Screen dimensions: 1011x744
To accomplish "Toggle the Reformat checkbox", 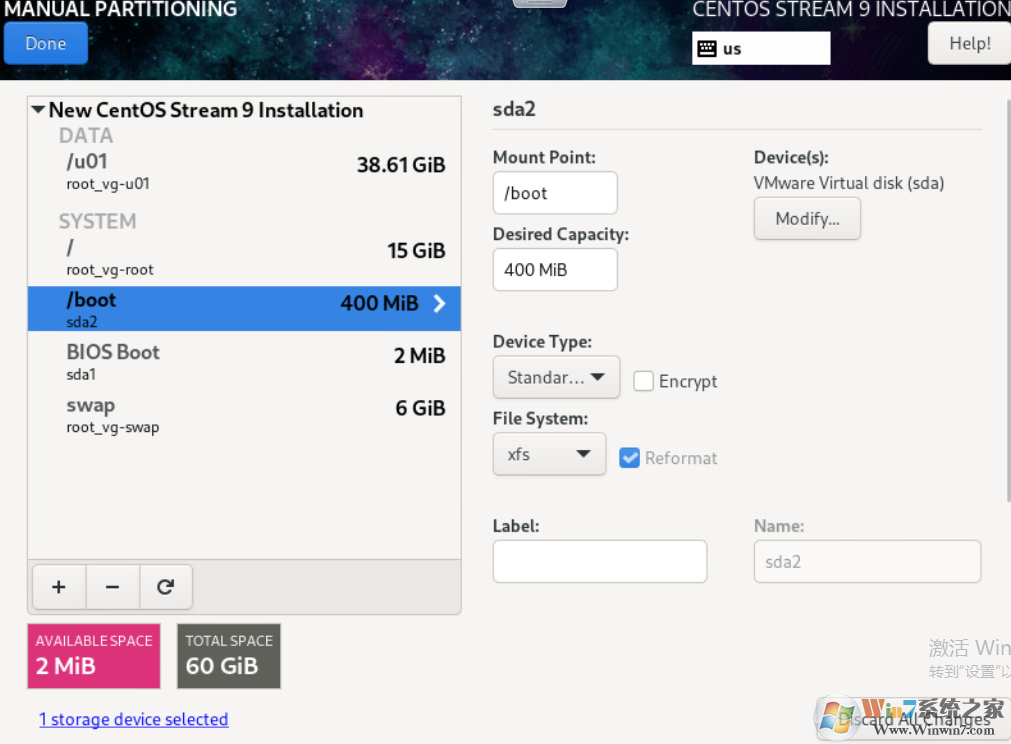I will (629, 458).
